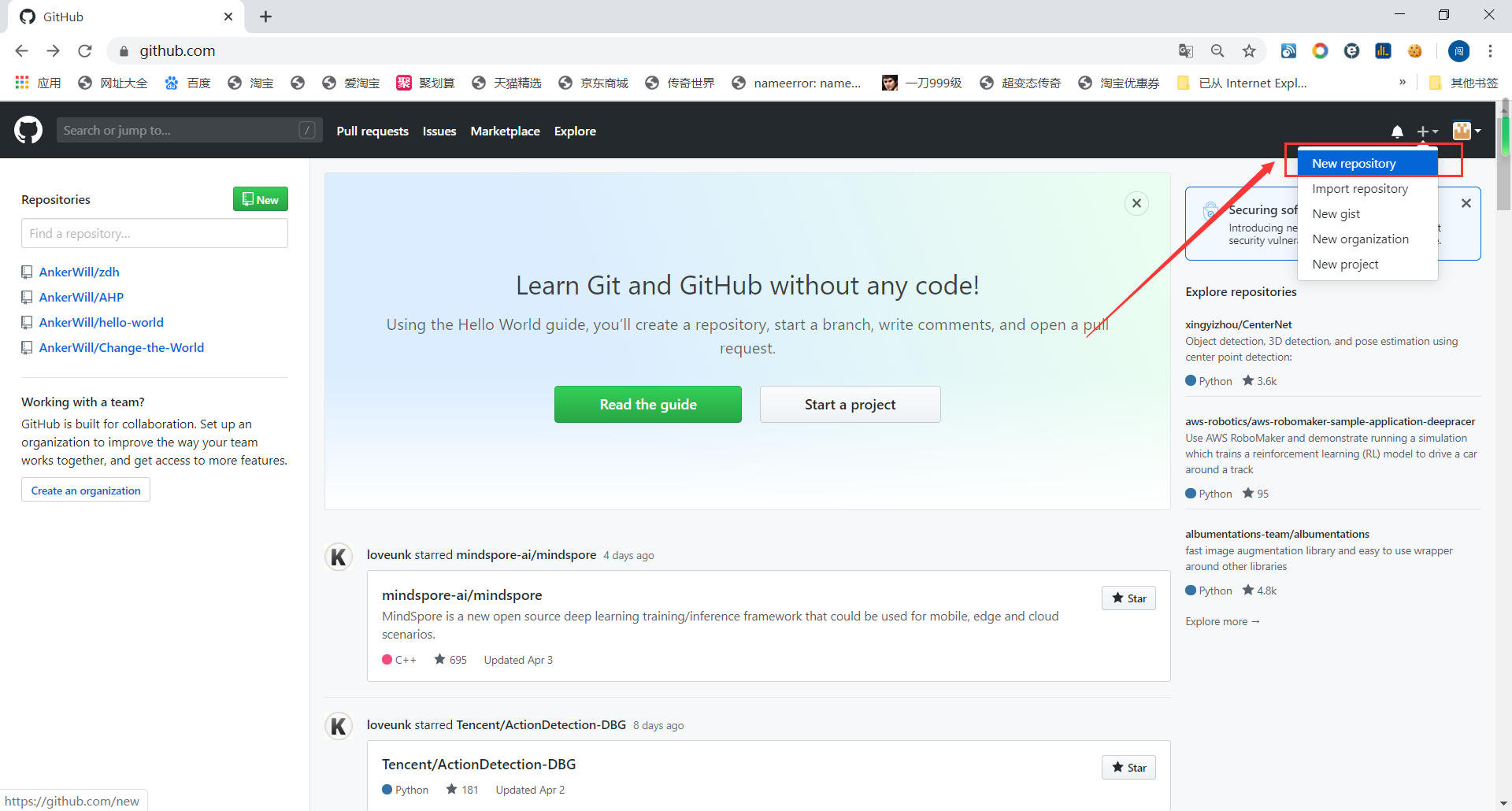This screenshot has height=811, width=1512.
Task: Open albumentations-team/albumentations repository
Action: coord(1277,534)
